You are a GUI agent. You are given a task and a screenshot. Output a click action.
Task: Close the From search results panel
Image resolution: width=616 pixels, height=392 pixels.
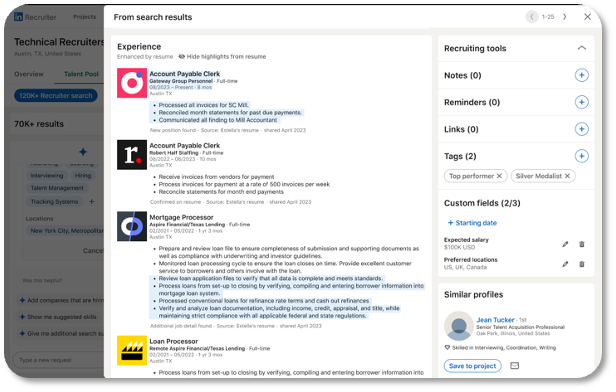tap(587, 17)
